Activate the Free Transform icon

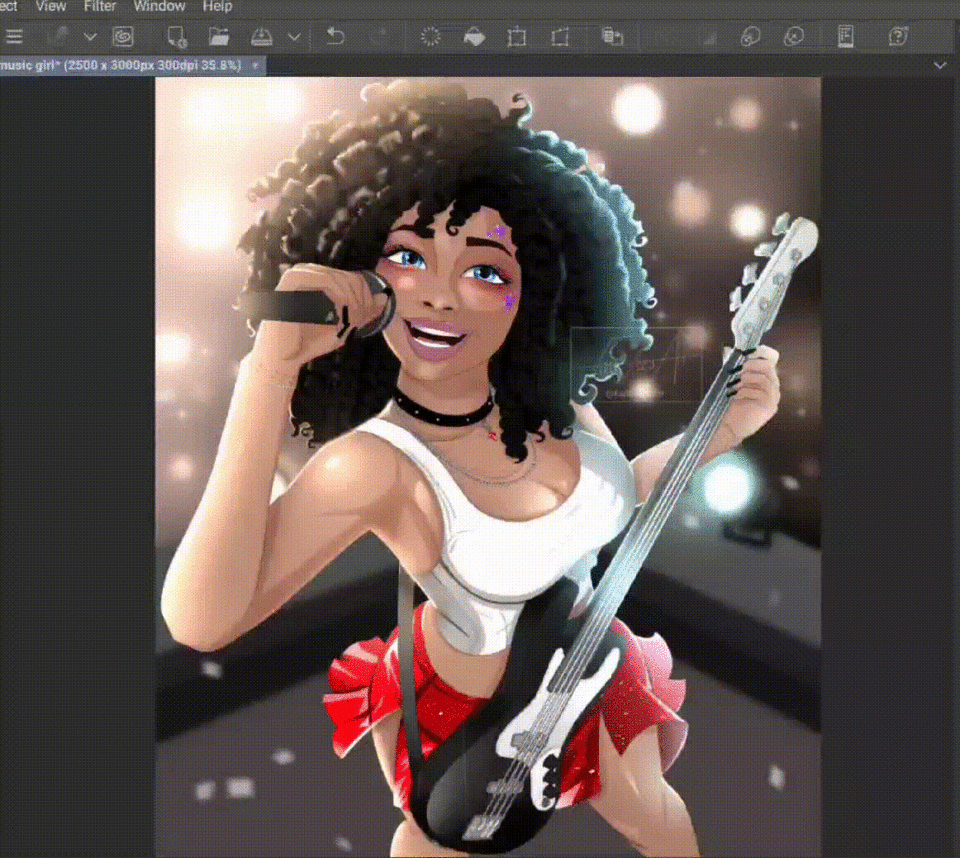tap(560, 37)
